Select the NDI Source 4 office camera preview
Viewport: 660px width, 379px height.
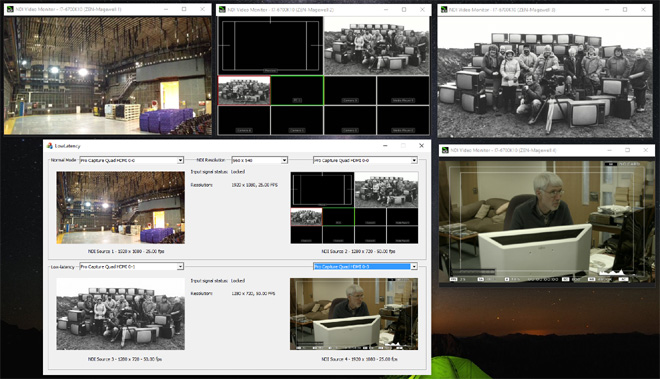pyautogui.click(x=354, y=314)
